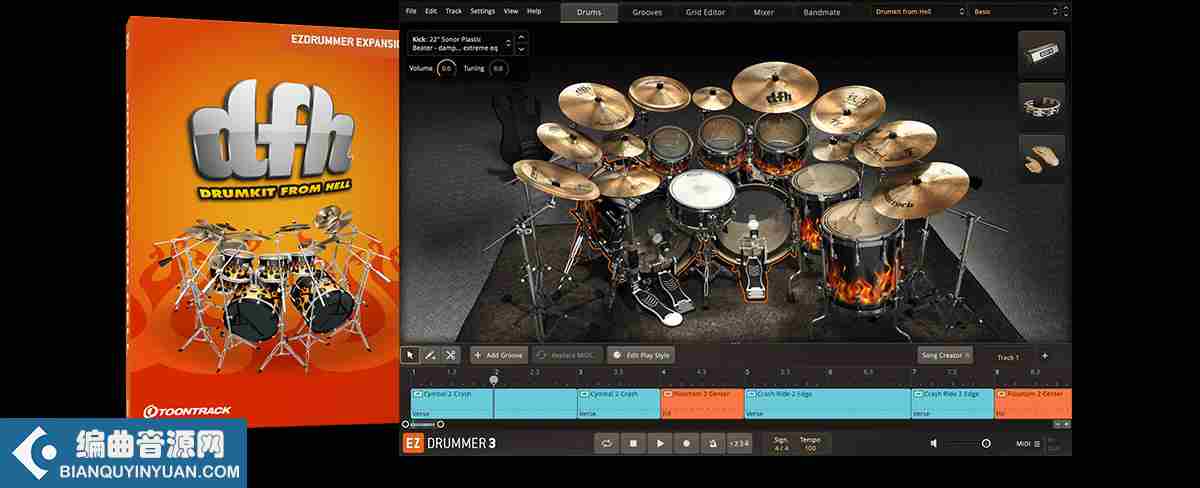Select the Track 1 tab
This screenshot has height=488, width=1200.
click(1008, 357)
